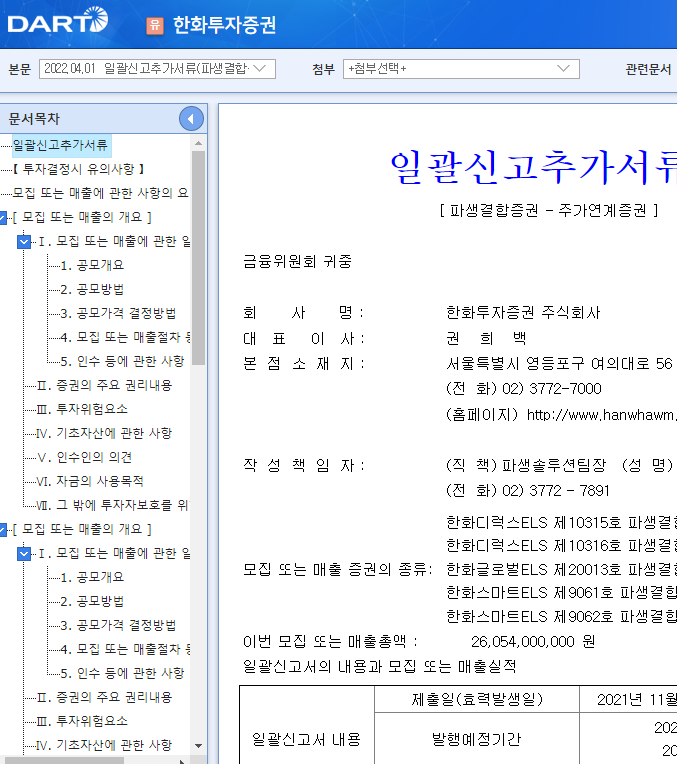Screen dimensions: 677x764
Task: Click the tree scrollbar up arrow
Action: (x=198, y=143)
